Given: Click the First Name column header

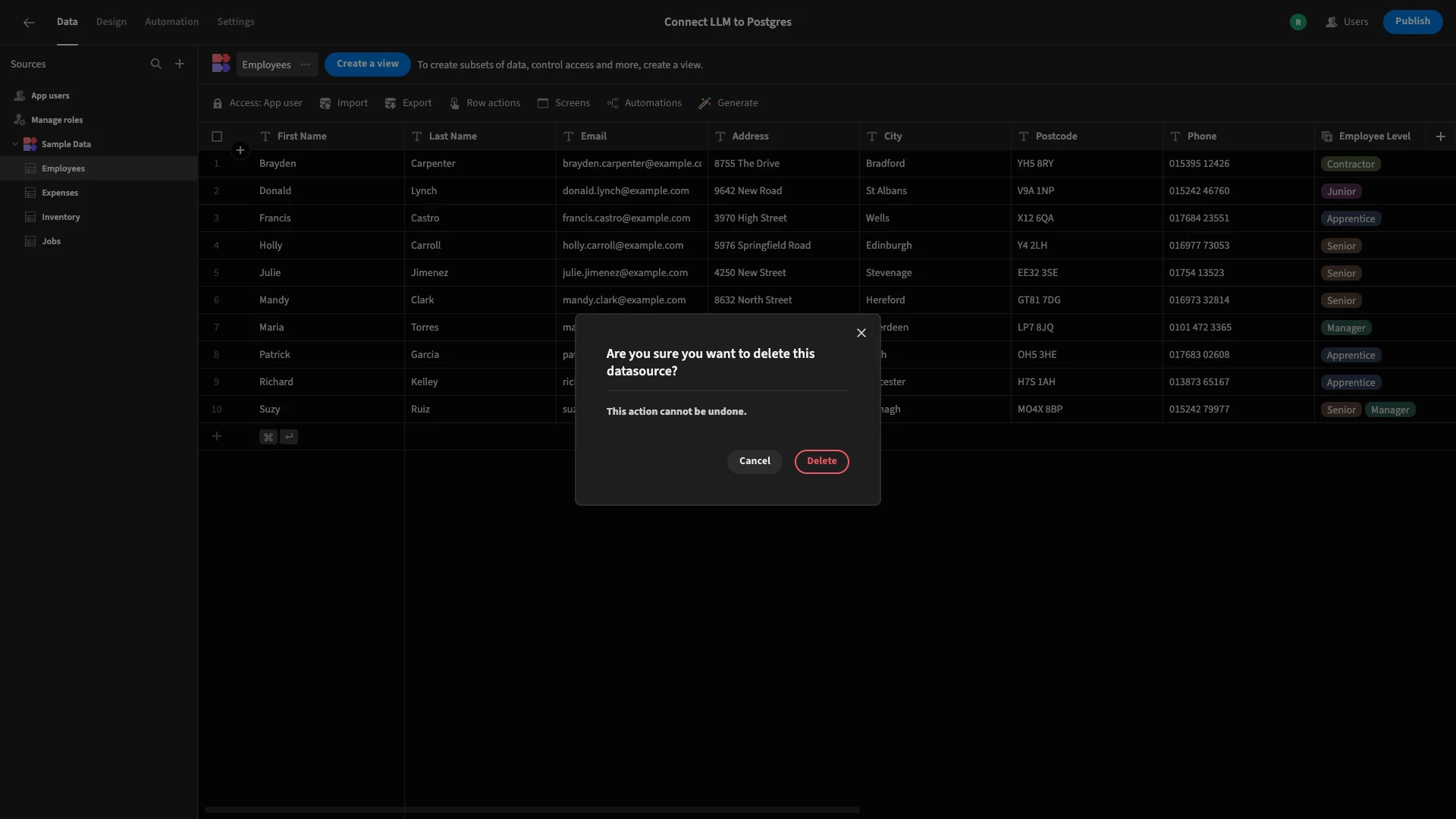Looking at the screenshot, I should tap(328, 136).
